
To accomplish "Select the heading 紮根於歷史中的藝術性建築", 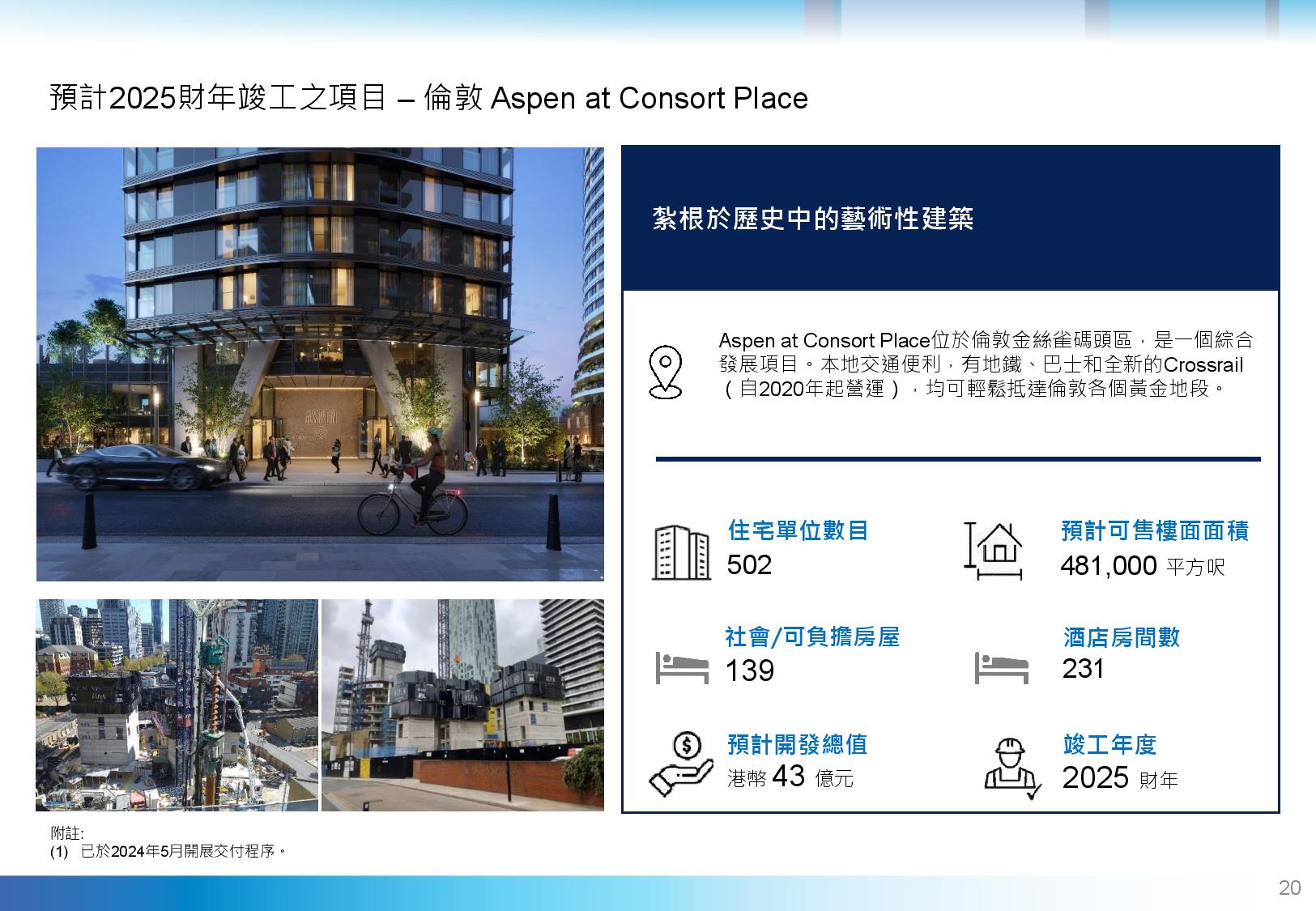I will pyautogui.click(x=813, y=218).
